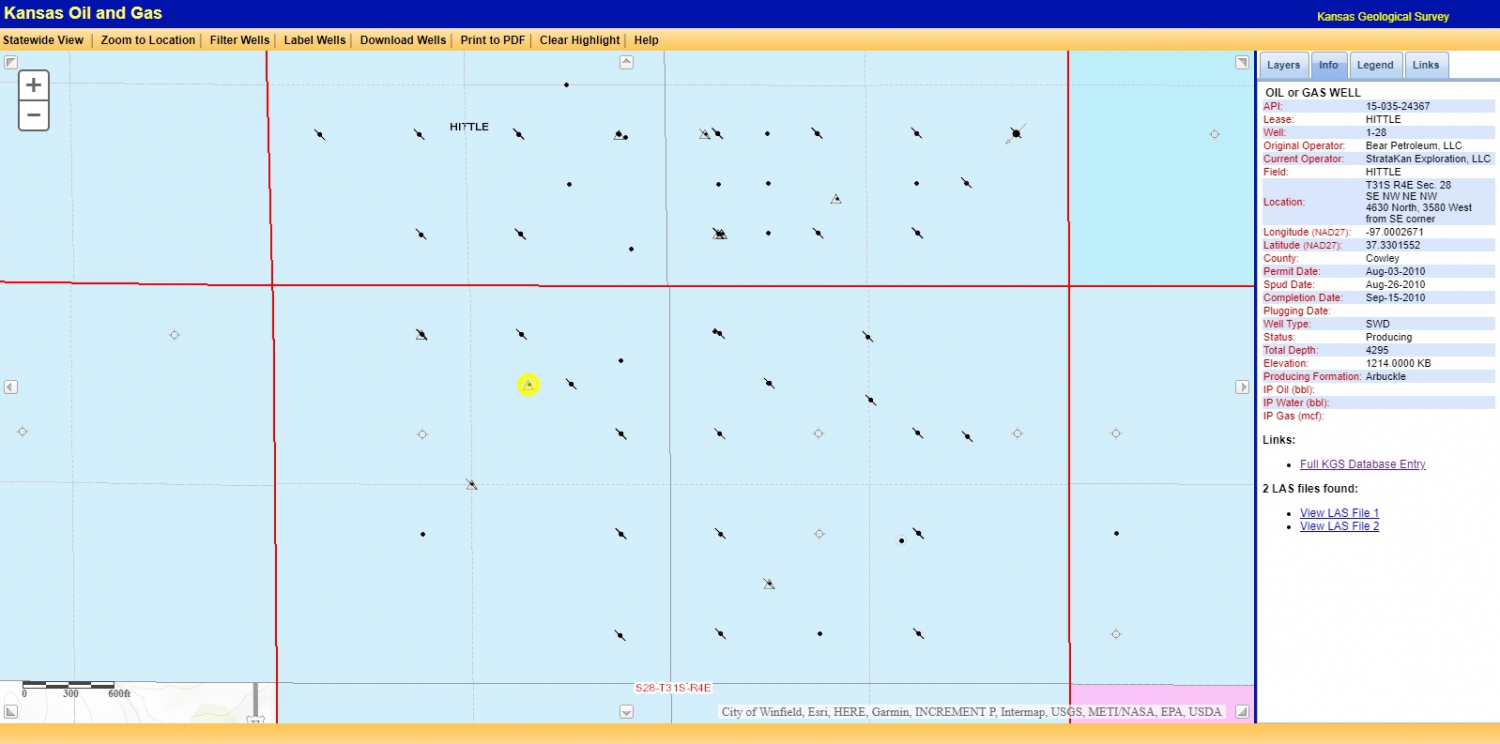Click Clear Highlight in toolbar
Viewport: 1500px width, 744px height.
579,40
